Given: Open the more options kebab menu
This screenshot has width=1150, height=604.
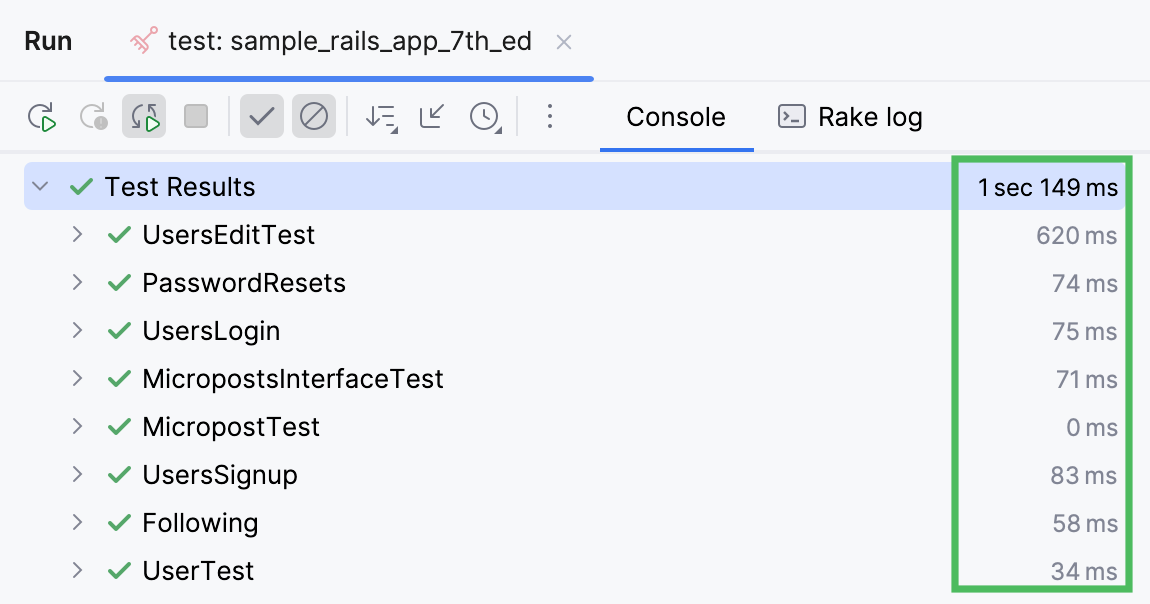Looking at the screenshot, I should [549, 117].
